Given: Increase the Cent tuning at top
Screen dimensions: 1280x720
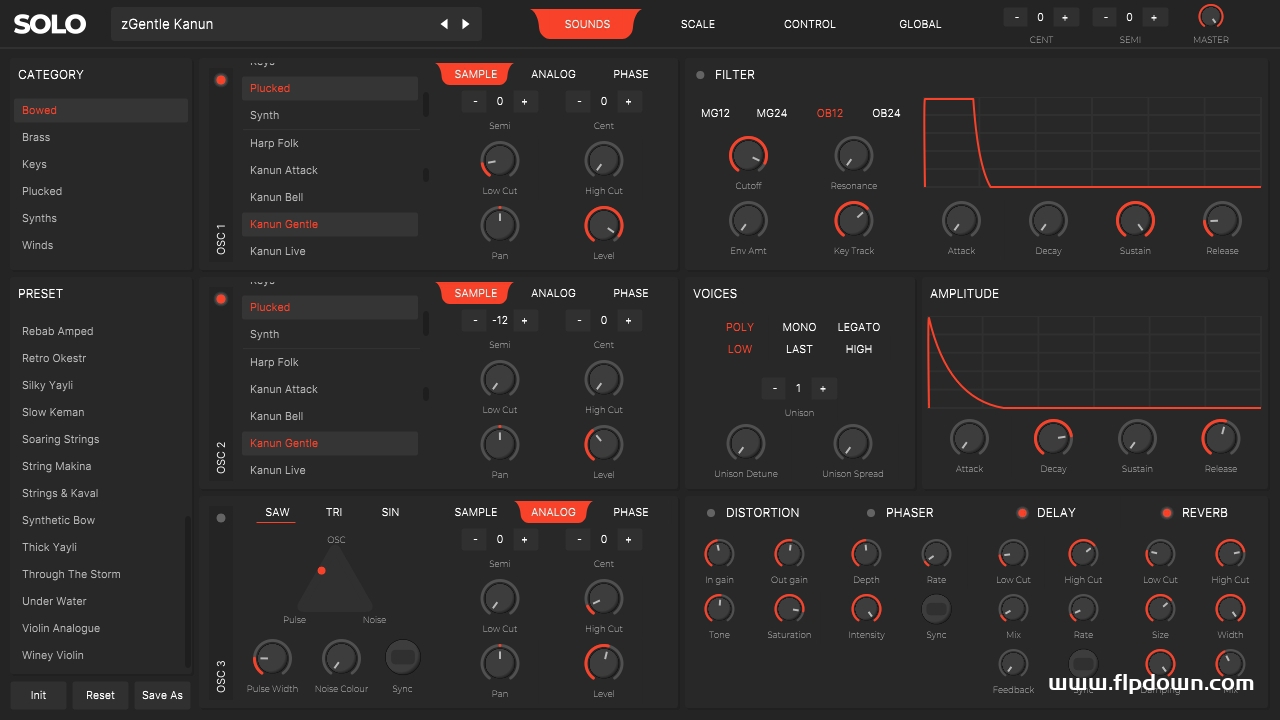Looking at the screenshot, I should (x=1064, y=17).
